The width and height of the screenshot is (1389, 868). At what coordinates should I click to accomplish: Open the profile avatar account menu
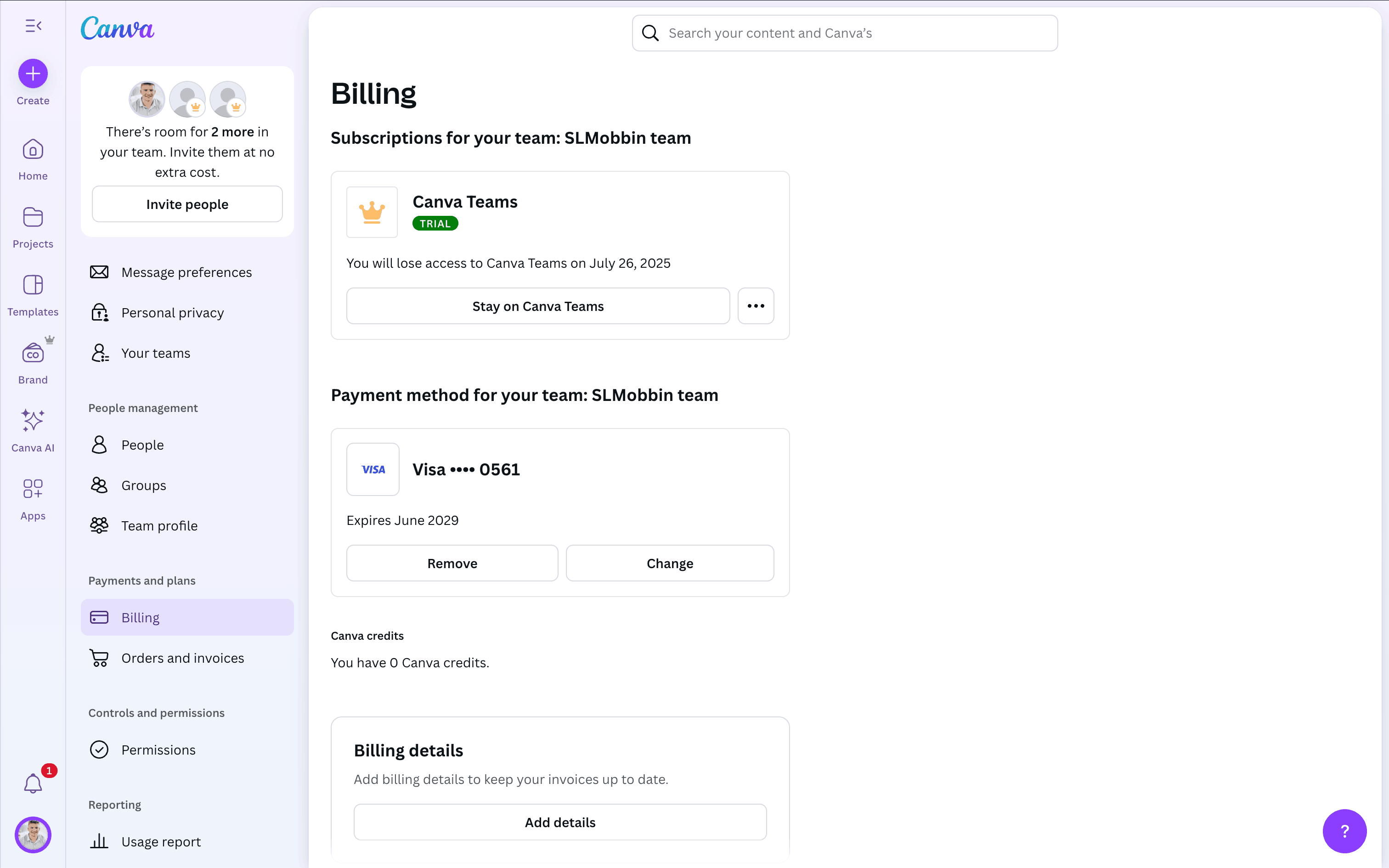tap(33, 835)
